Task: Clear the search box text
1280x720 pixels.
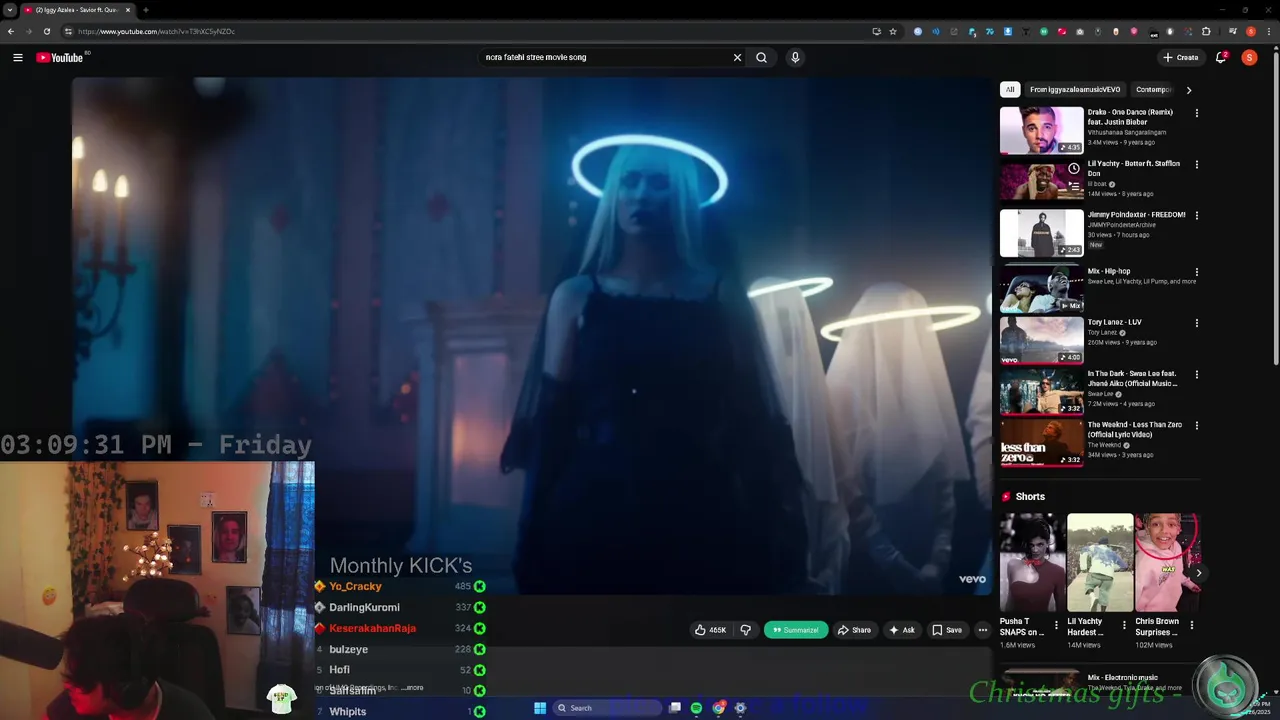Action: coord(737,57)
